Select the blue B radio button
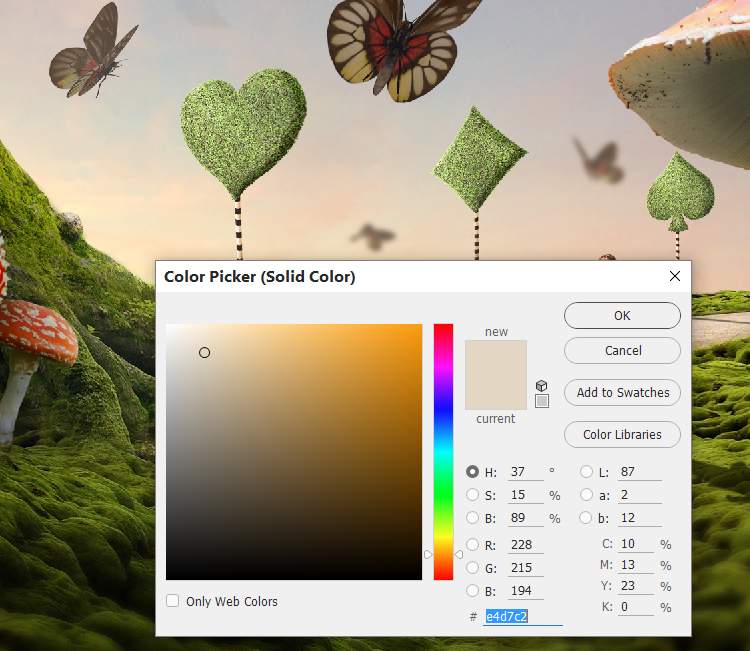This screenshot has height=651, width=750. point(473,591)
